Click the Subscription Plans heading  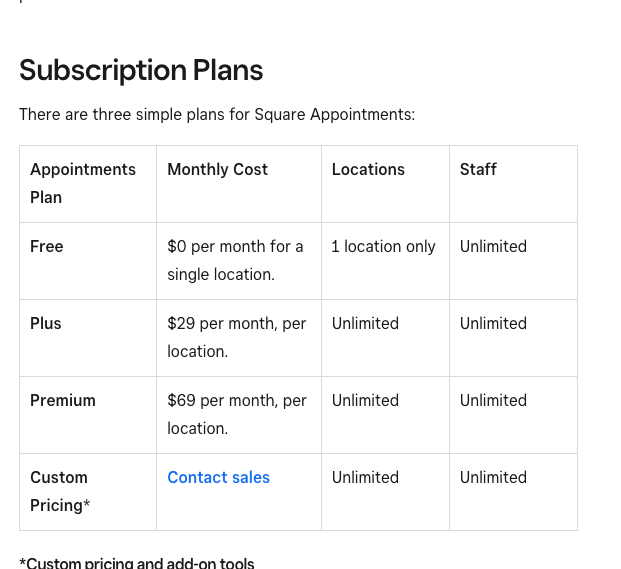(141, 71)
